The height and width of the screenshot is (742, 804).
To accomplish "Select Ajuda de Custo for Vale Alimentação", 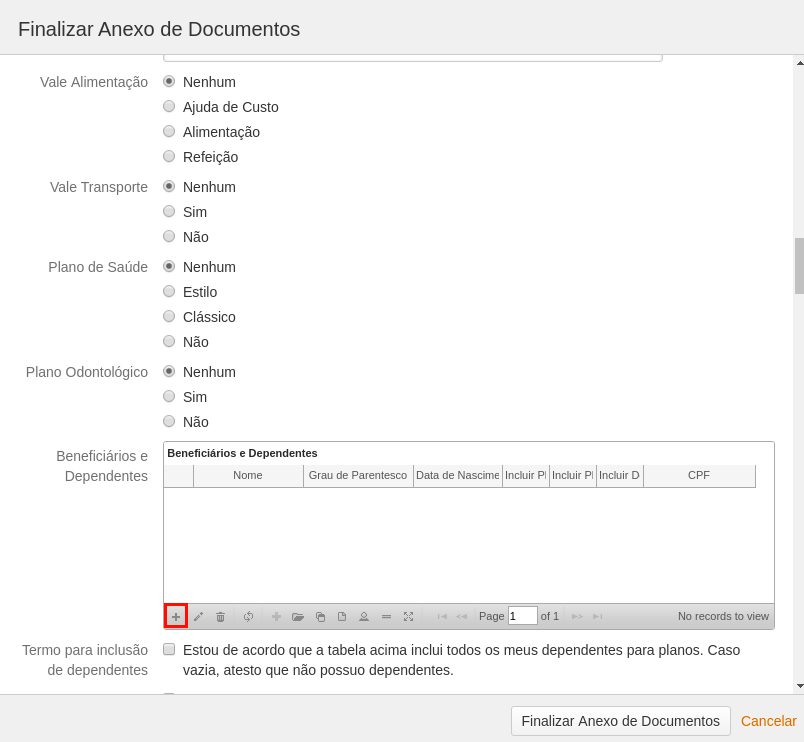I will [x=169, y=107].
